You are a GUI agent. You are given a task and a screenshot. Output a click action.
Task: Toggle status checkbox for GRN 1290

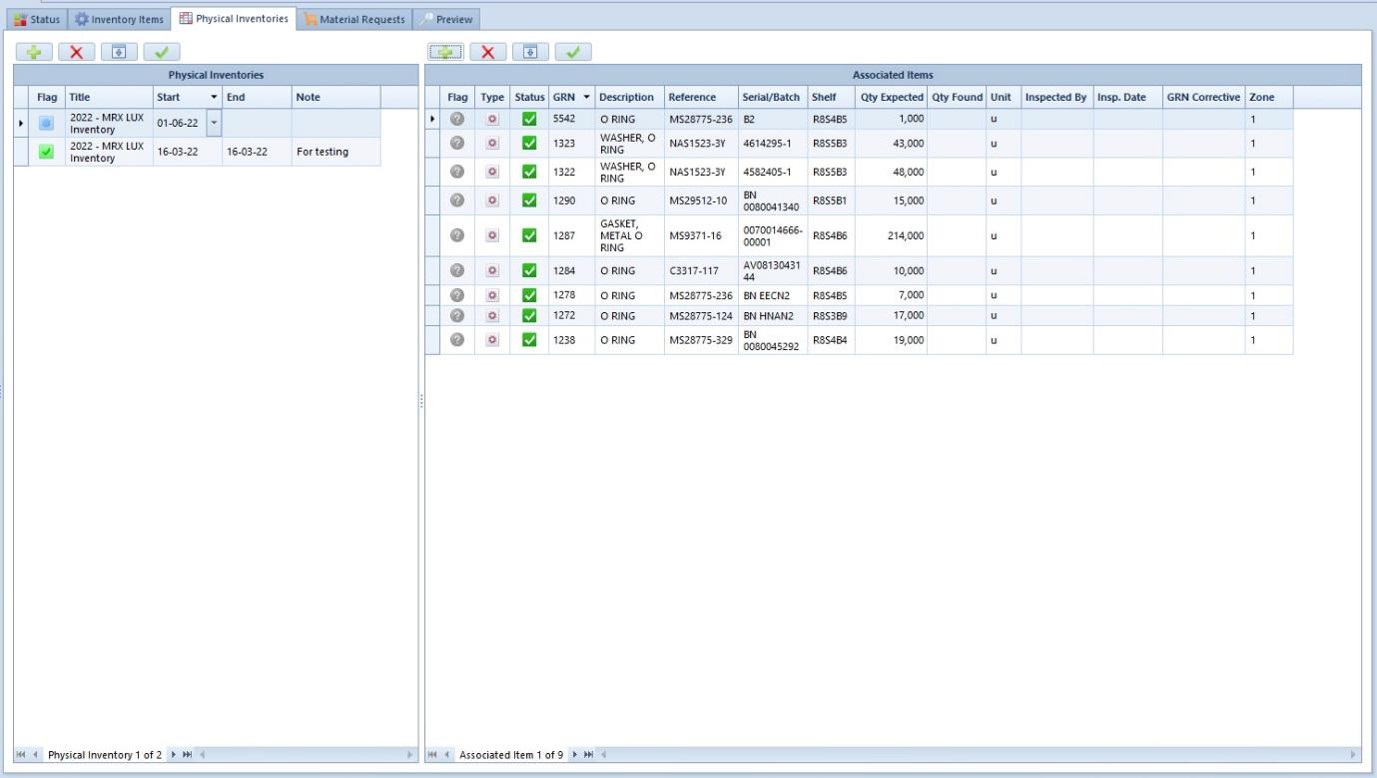click(x=529, y=200)
